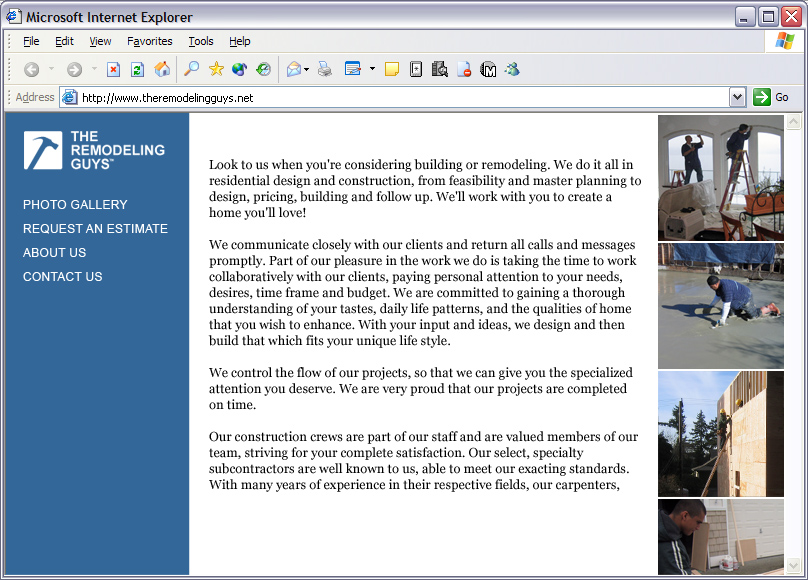Image resolution: width=808 pixels, height=580 pixels.
Task: Click the scroll down arrow on the scrollbar
Action: coord(794,565)
